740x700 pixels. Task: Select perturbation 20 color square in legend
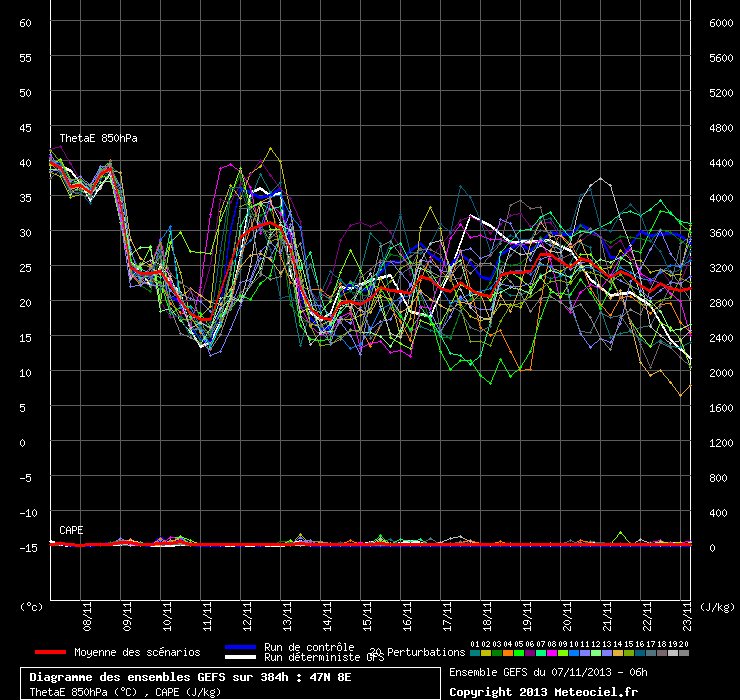coord(684,653)
